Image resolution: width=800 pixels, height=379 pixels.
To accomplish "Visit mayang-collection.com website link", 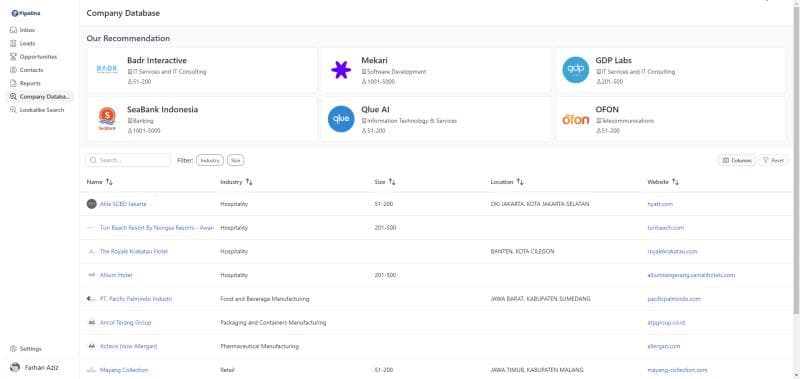I will pyautogui.click(x=677, y=370).
